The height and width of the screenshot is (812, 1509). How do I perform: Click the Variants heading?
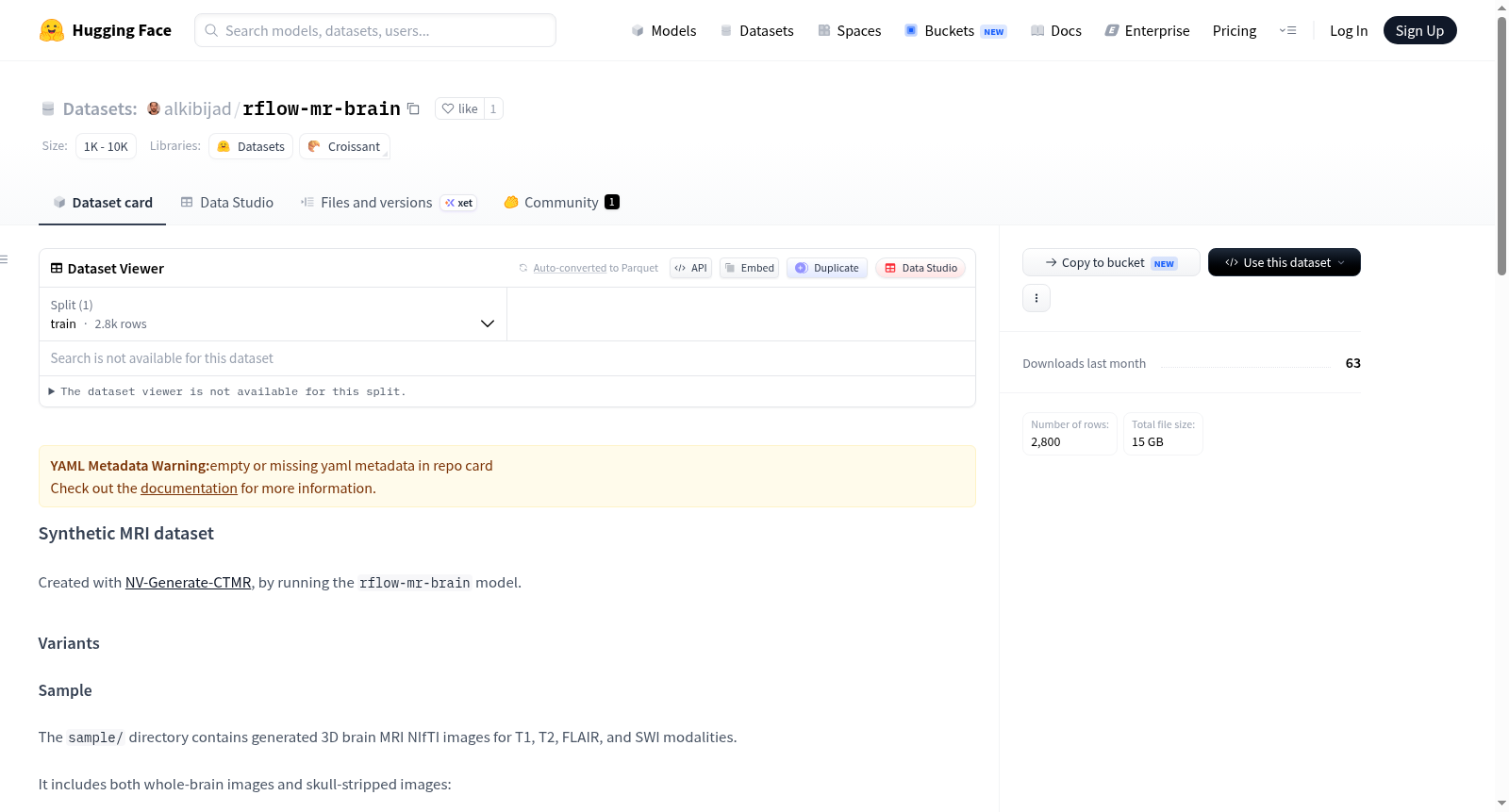[x=69, y=643]
